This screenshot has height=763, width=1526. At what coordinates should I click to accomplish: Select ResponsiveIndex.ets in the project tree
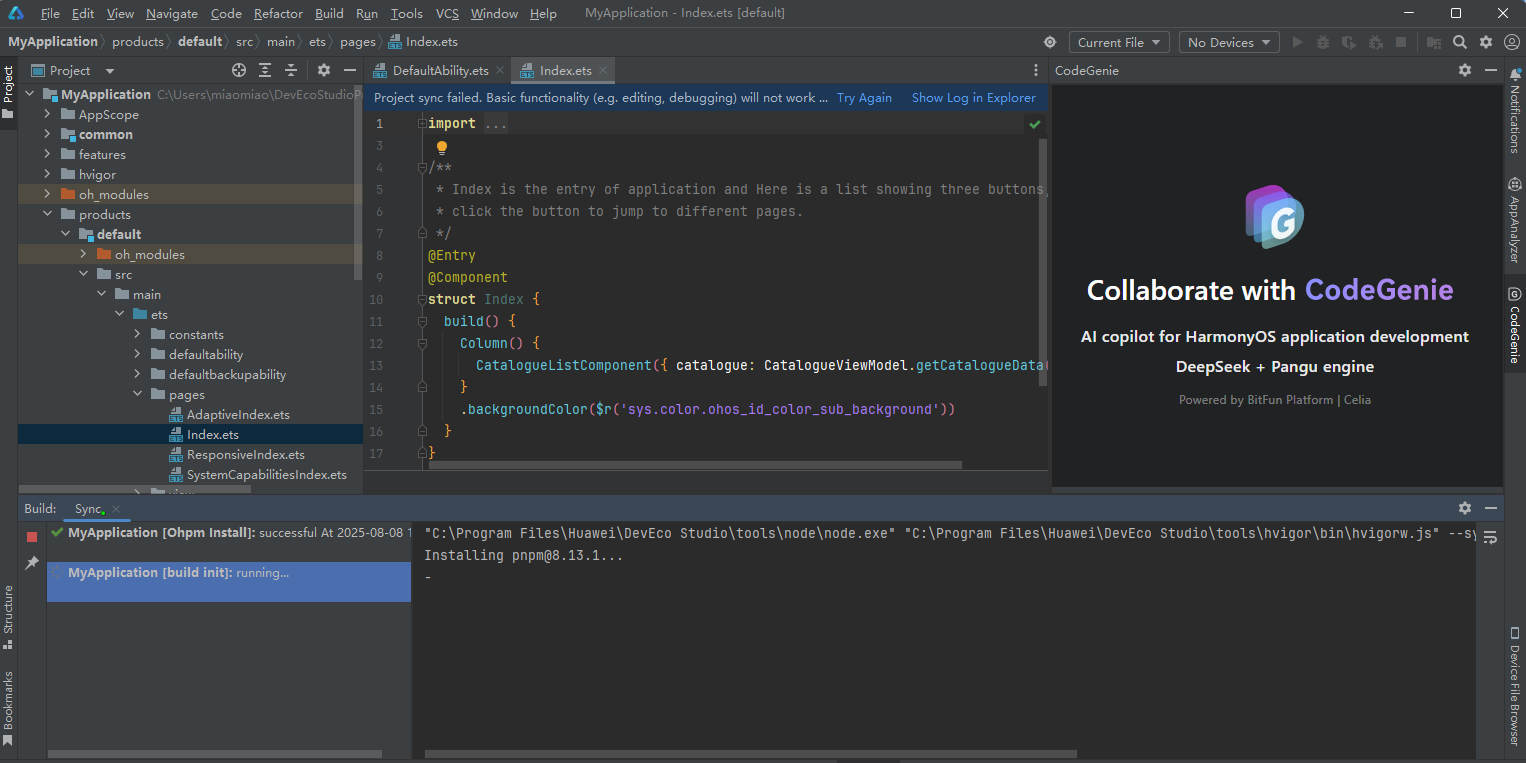click(245, 454)
